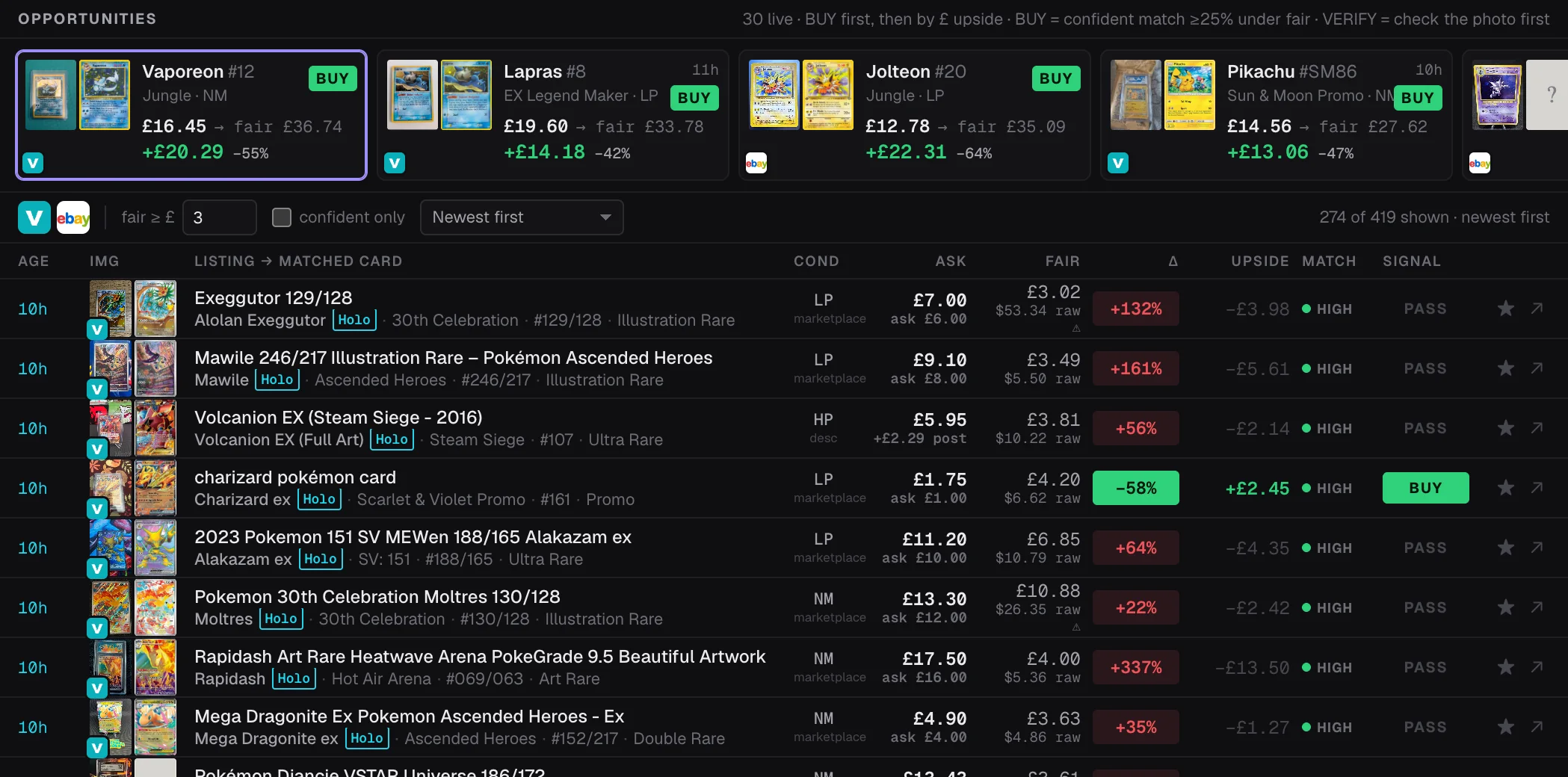Click 'Exeggutor 129/128' listing title
The image size is (1568, 777).
pos(274,298)
